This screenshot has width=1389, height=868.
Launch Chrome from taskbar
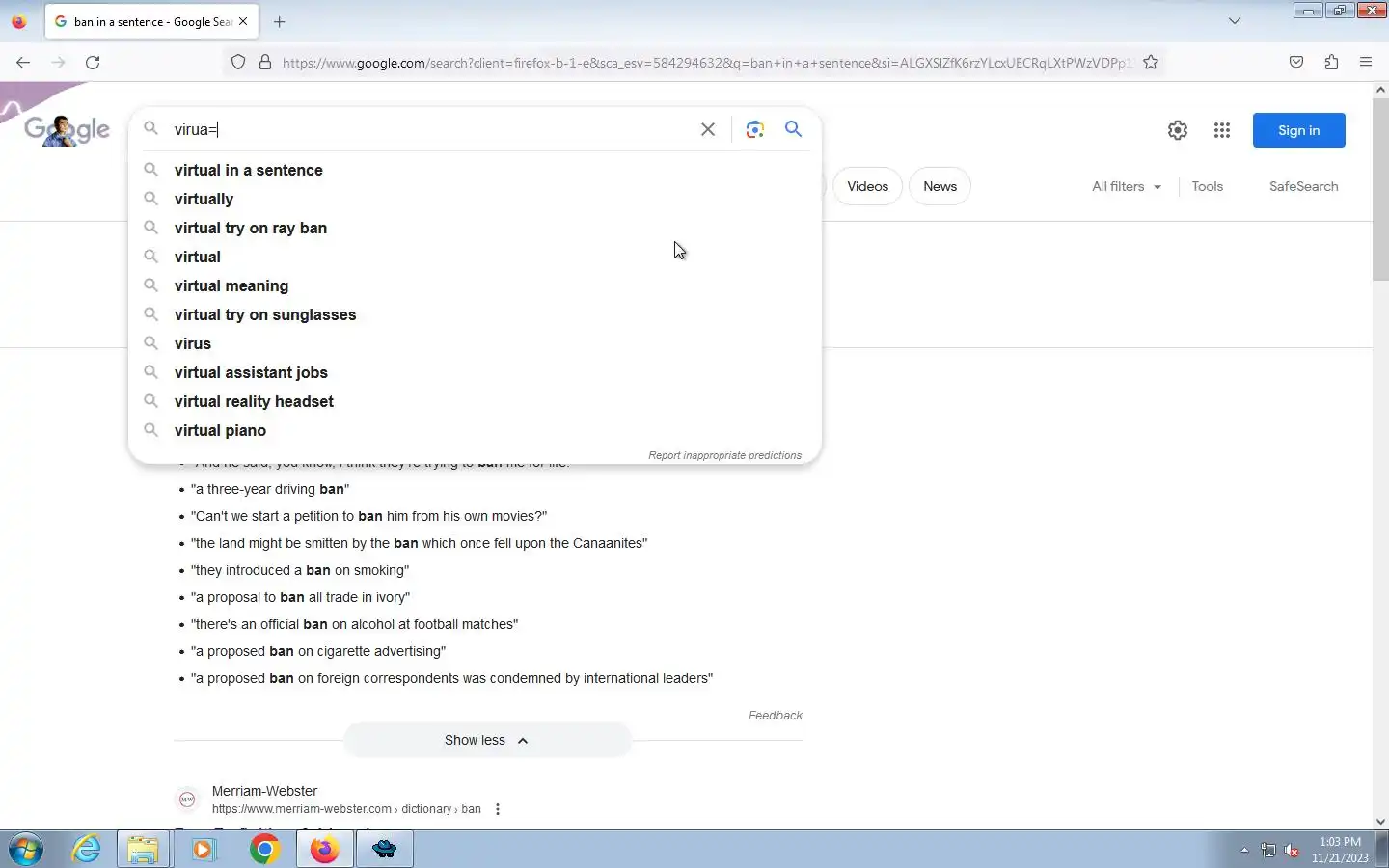(264, 850)
